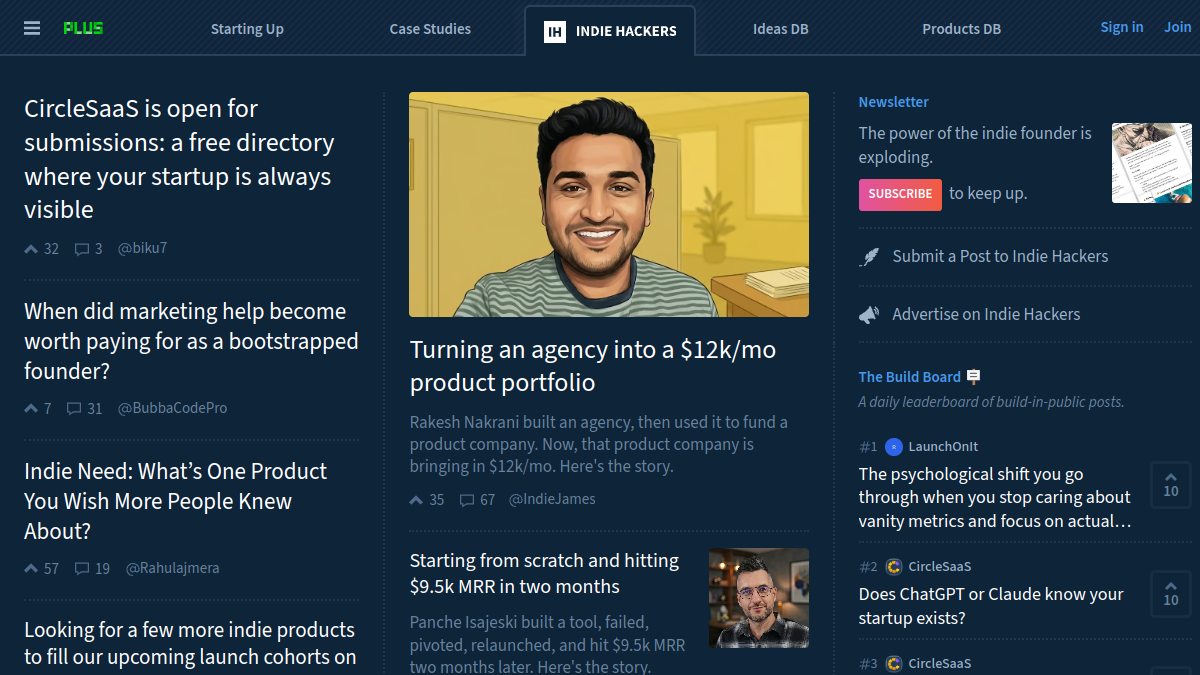Open the Newsletter heading link
Screen dimensions: 1200x675
click(x=894, y=102)
